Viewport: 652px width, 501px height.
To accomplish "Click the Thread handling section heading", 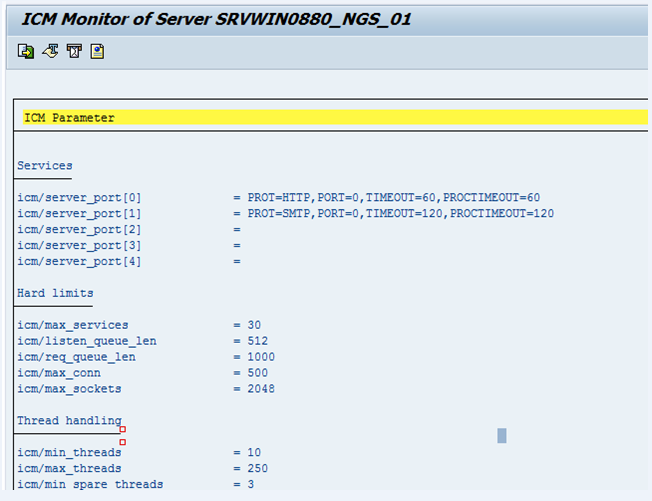I will pos(69,421).
